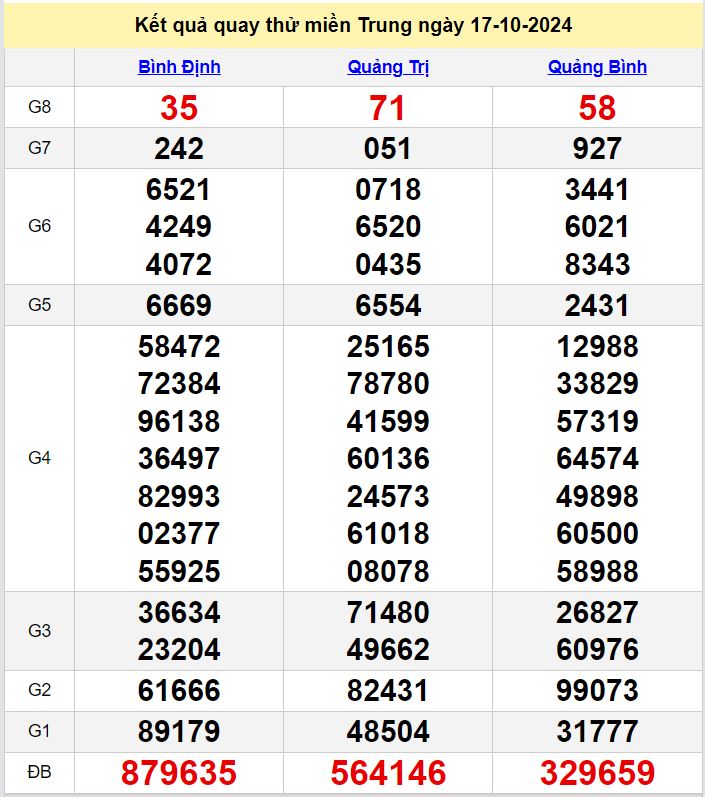Select G4 number 60136

pyautogui.click(x=388, y=458)
